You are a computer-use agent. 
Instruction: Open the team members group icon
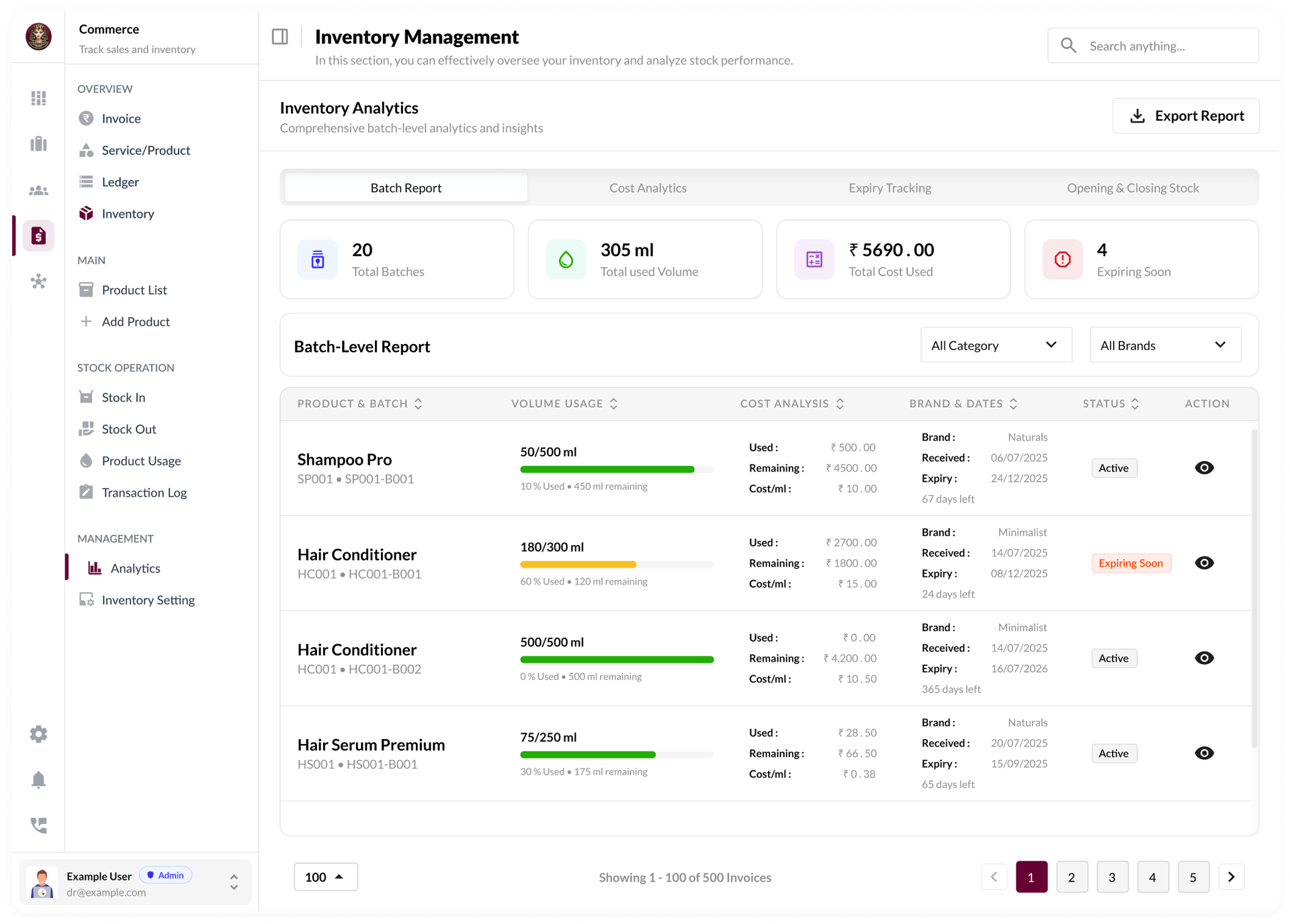(x=38, y=191)
